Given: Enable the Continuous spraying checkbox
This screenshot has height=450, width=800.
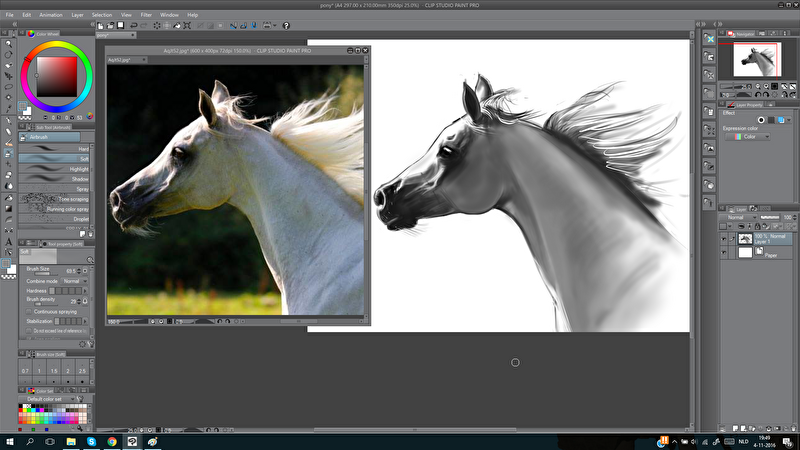Looking at the screenshot, I should click(x=29, y=311).
